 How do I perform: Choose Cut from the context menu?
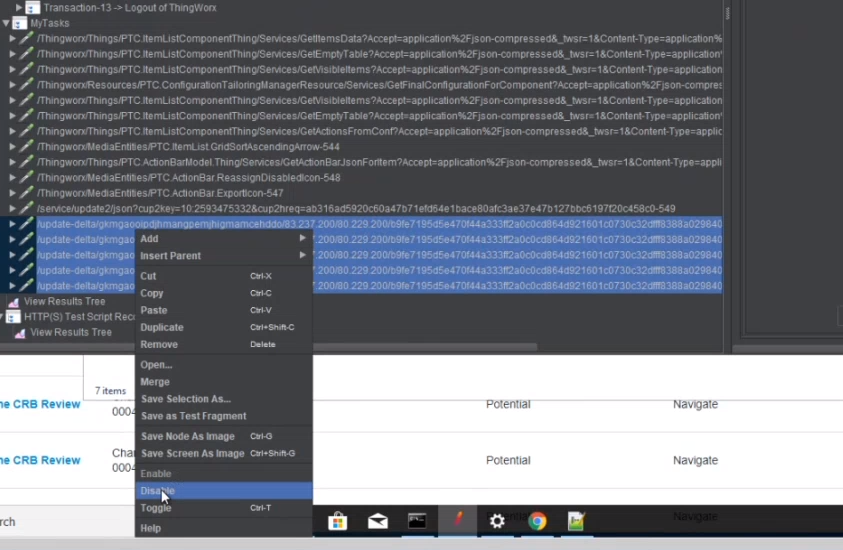coord(223,276)
